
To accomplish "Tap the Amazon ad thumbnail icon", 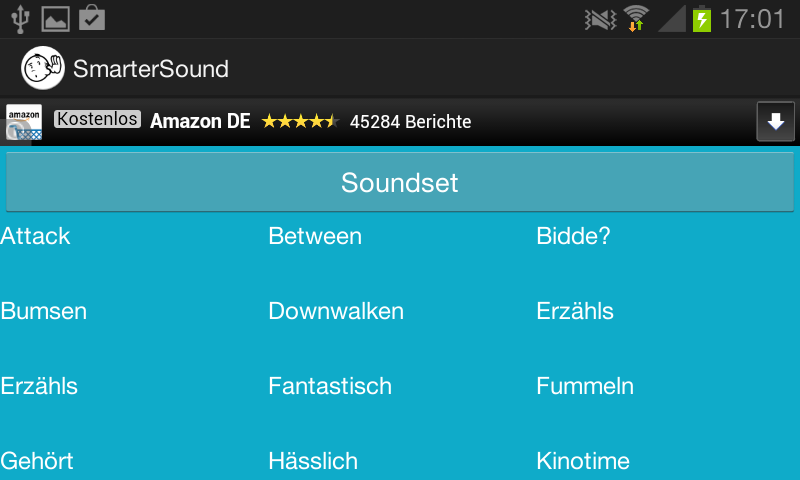I will [x=23, y=123].
